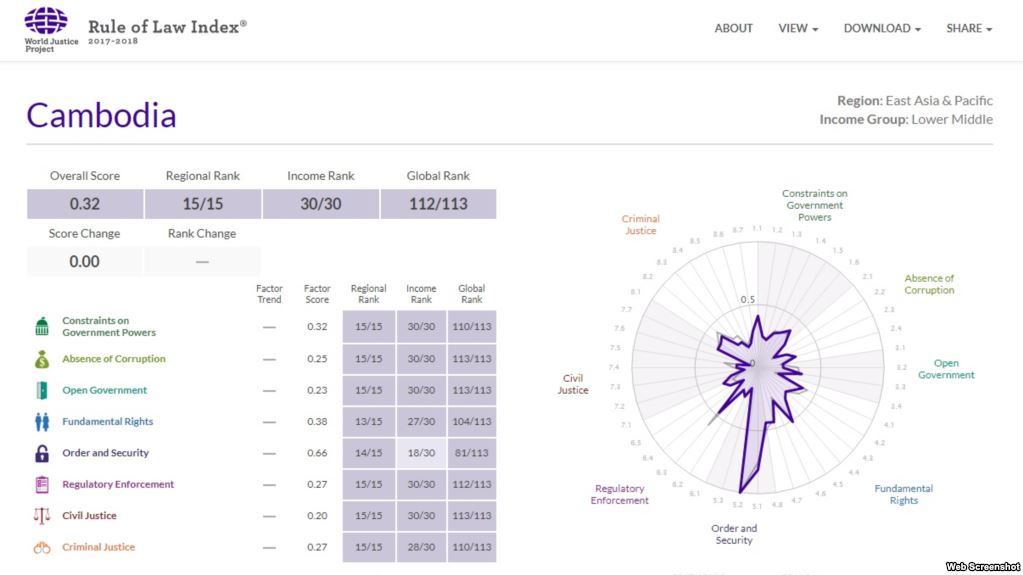The height and width of the screenshot is (575, 1023).
Task: Click the 0.5 ring label on radar chart
Action: pyautogui.click(x=748, y=300)
